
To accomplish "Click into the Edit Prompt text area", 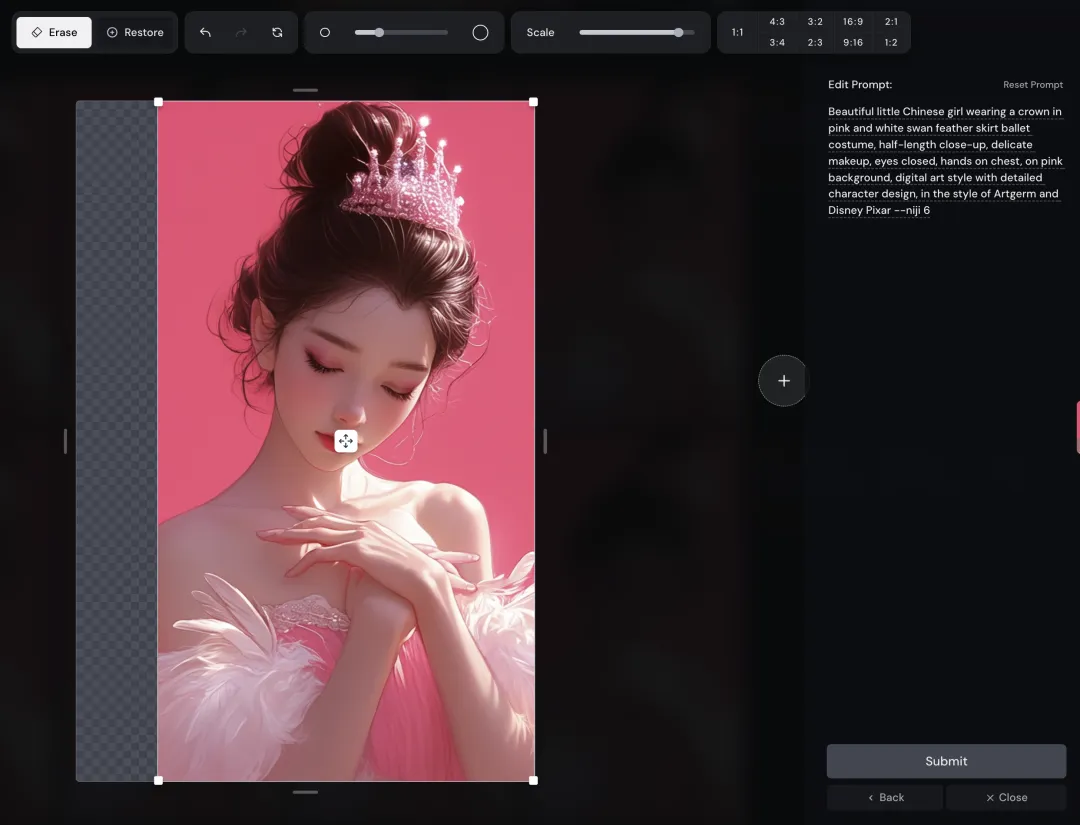I will (946, 160).
